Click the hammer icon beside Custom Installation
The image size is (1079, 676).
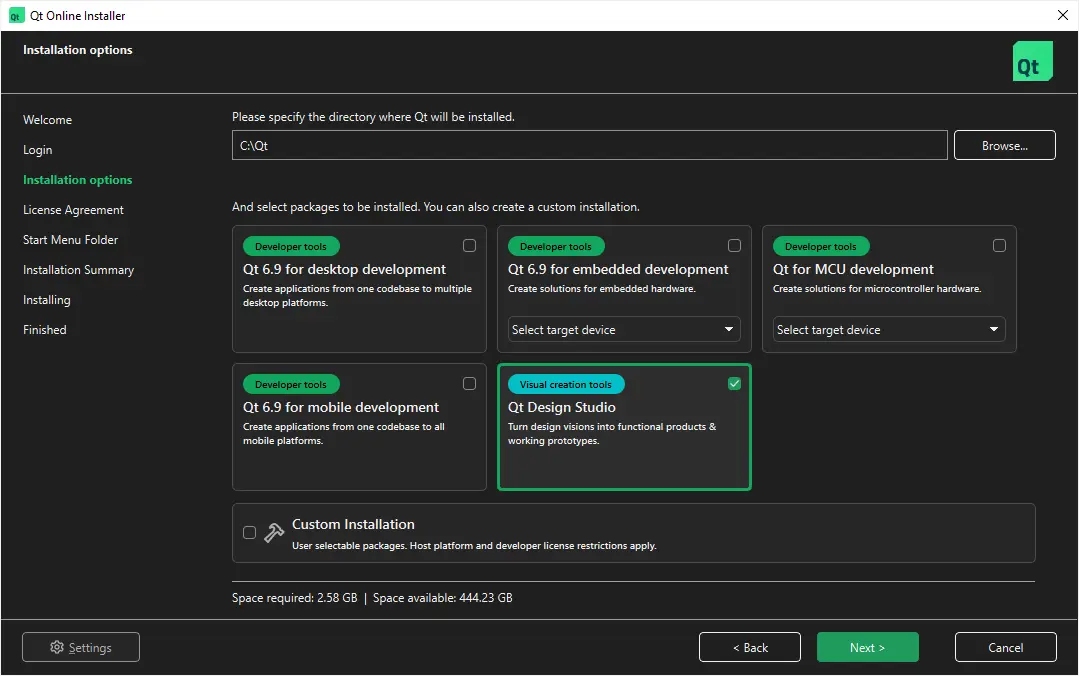[273, 531]
